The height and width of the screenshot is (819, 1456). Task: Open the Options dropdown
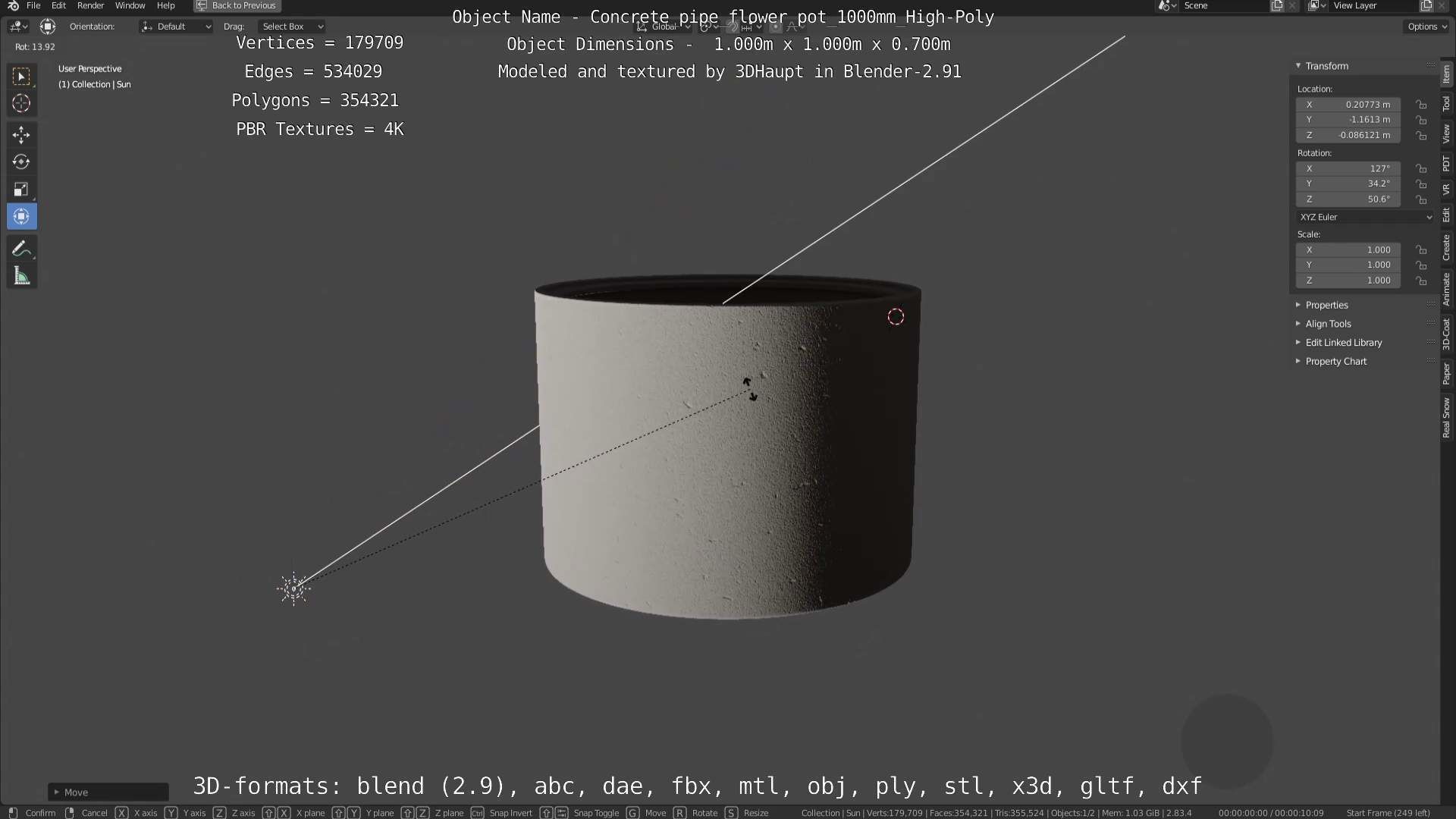click(1427, 27)
